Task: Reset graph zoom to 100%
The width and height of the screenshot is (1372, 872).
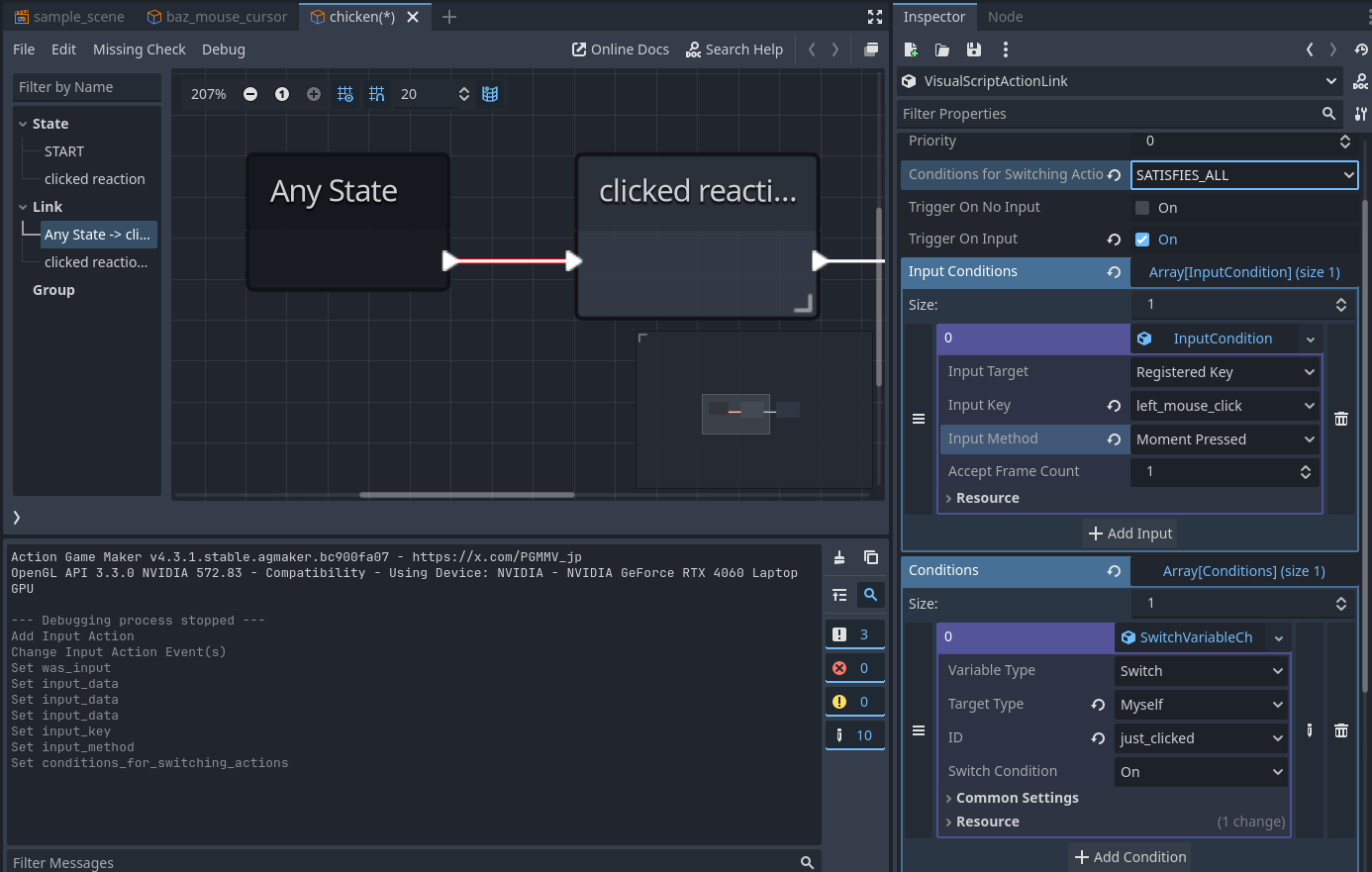Action: pos(282,94)
